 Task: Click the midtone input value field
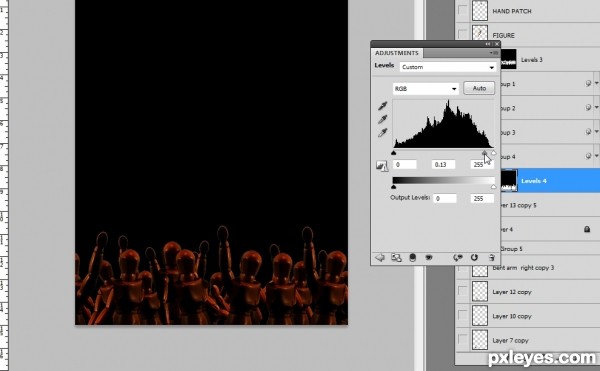tap(443, 164)
